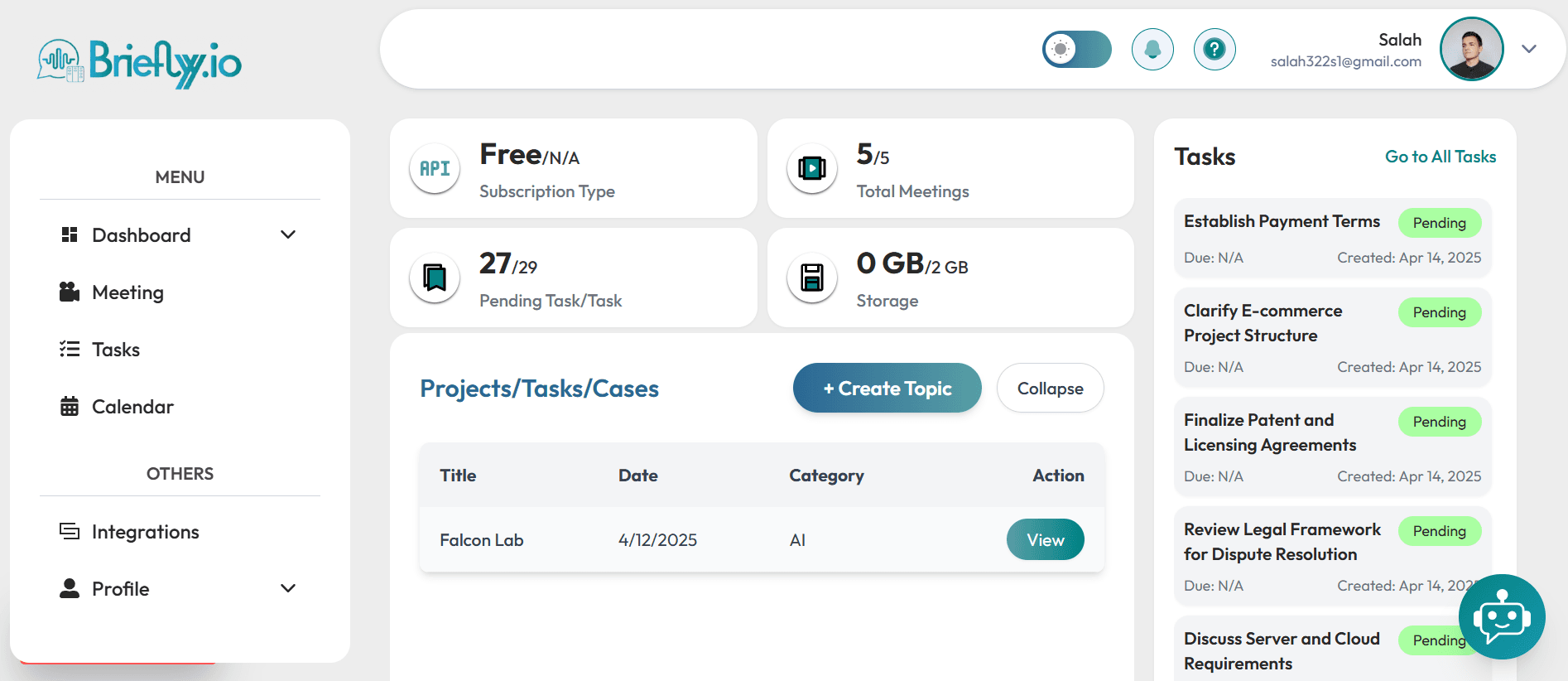Click the Pending Task bookmark icon
The image size is (1568, 681).
click(435, 278)
